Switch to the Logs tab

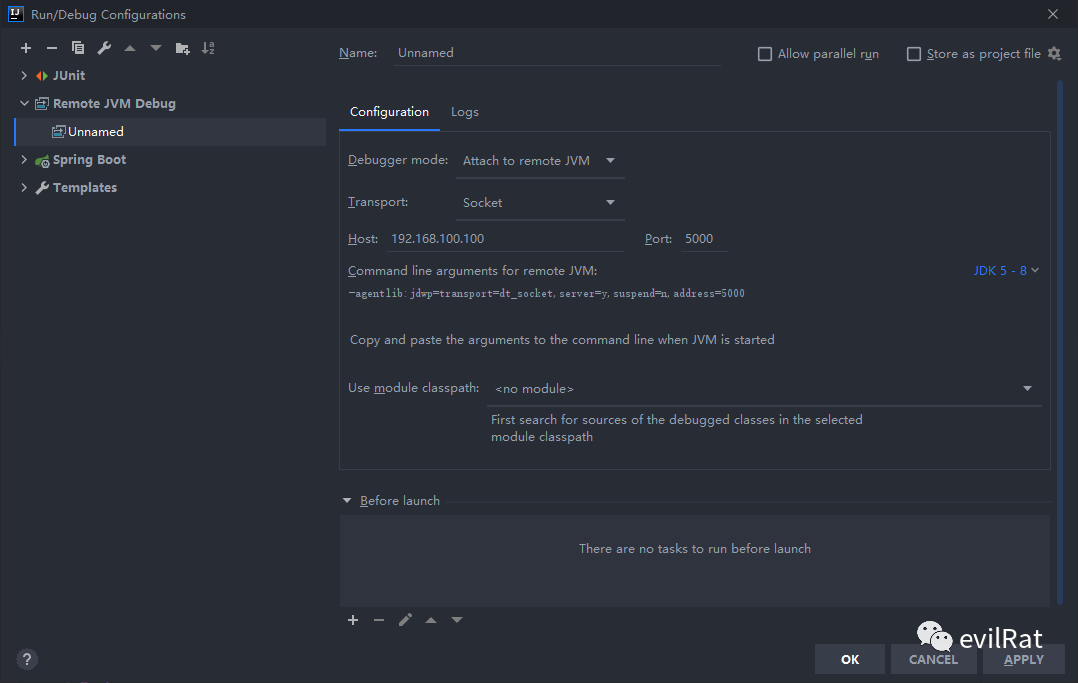(465, 112)
